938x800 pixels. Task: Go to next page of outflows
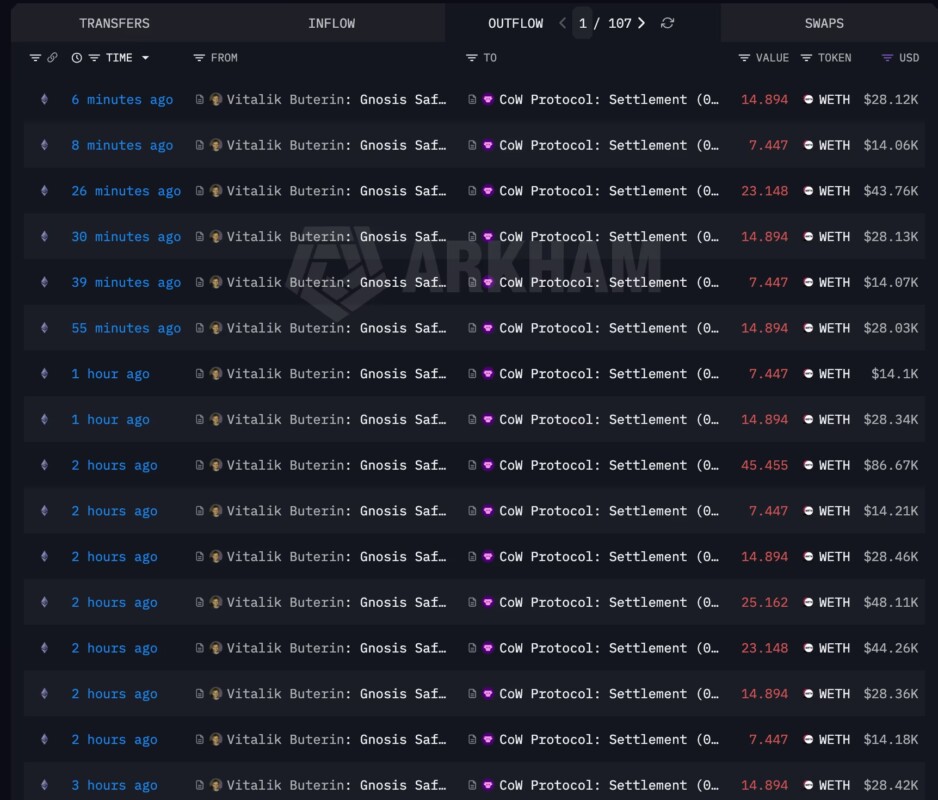[641, 23]
